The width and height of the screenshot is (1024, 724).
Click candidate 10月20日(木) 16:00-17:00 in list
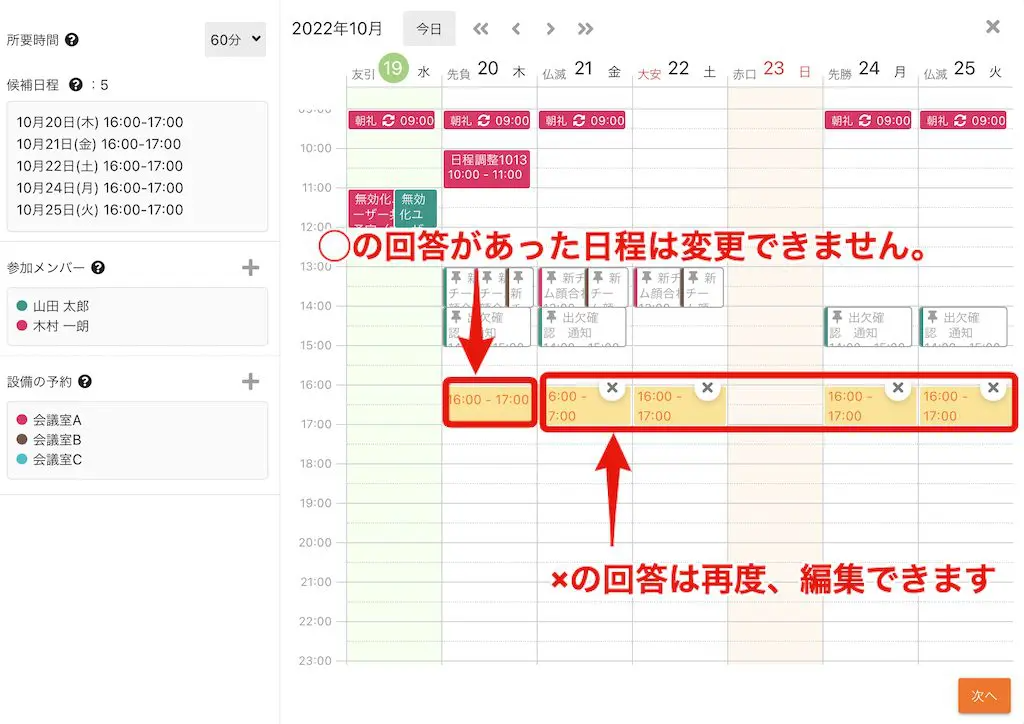pyautogui.click(x=100, y=122)
